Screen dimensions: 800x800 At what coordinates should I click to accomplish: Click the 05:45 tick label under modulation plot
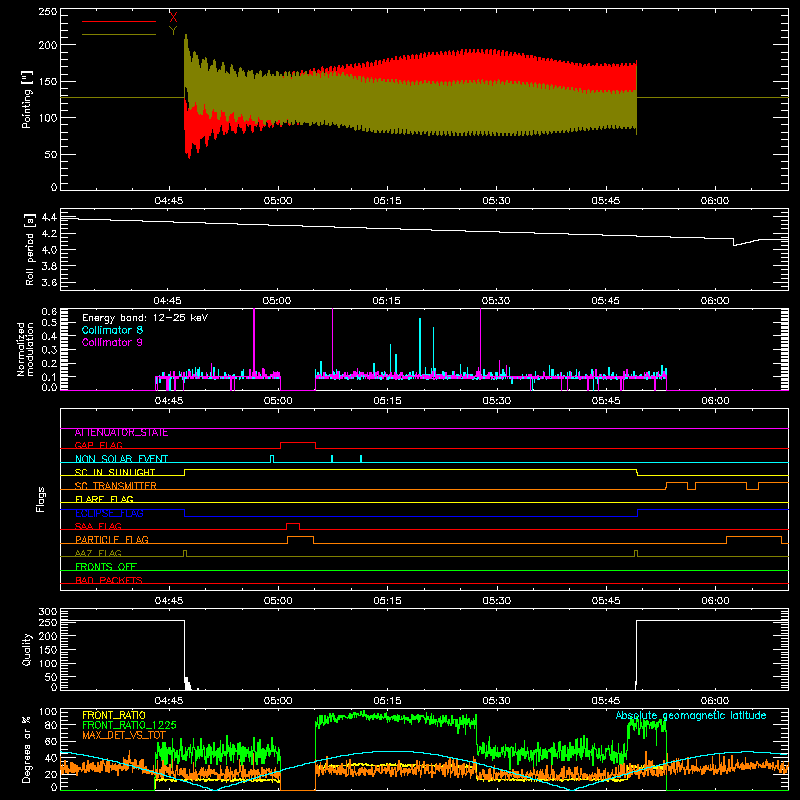click(x=606, y=401)
